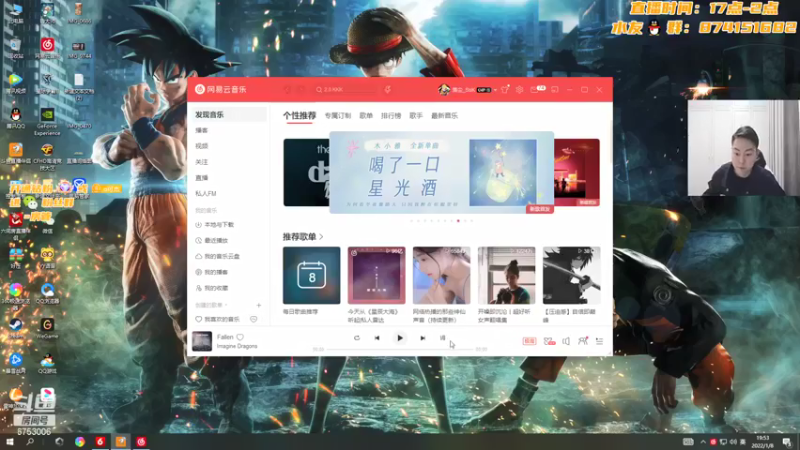Switch to 个性推荐 tab
The height and width of the screenshot is (450, 800).
pyautogui.click(x=299, y=116)
